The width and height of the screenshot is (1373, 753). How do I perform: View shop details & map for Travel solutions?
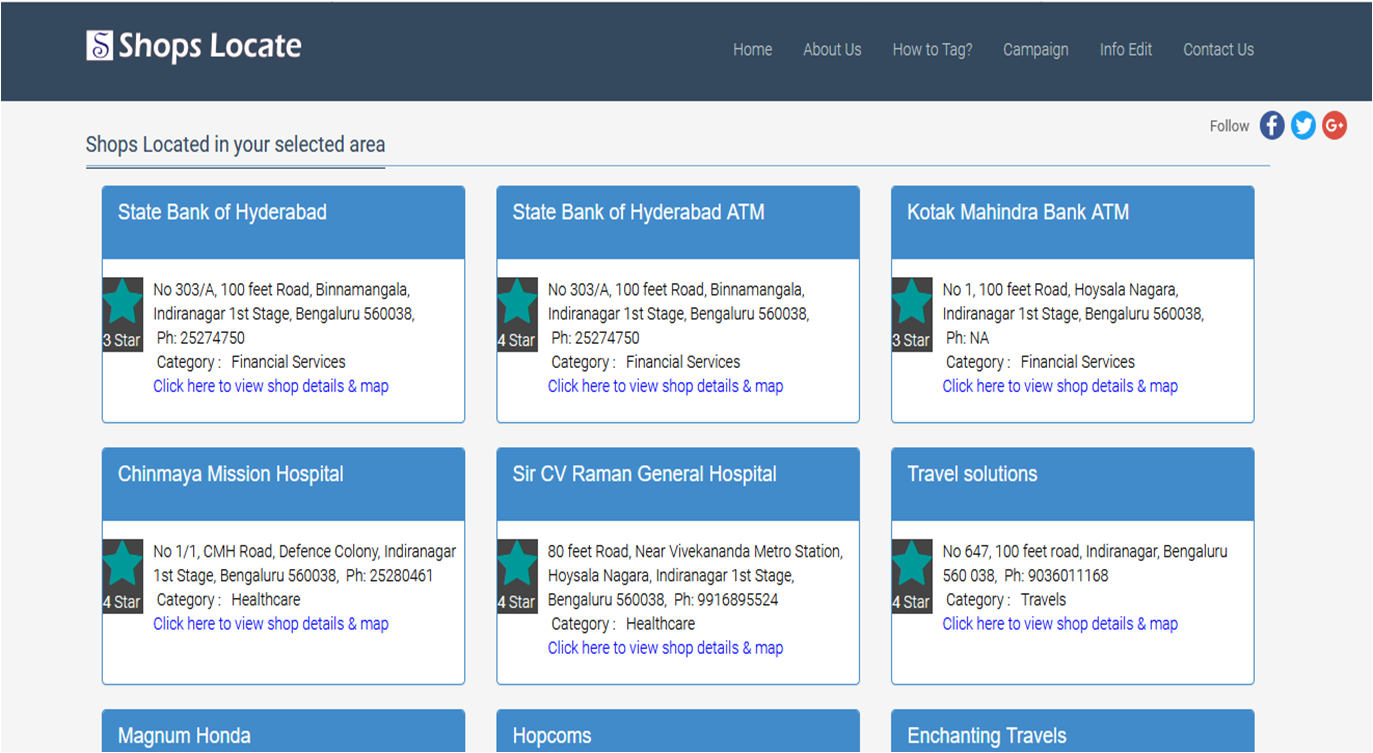[1060, 624]
